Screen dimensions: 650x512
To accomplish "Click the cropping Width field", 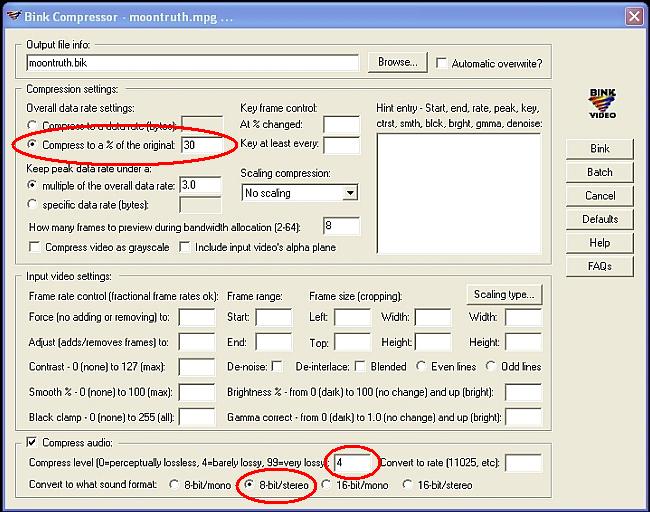I will coord(433,317).
